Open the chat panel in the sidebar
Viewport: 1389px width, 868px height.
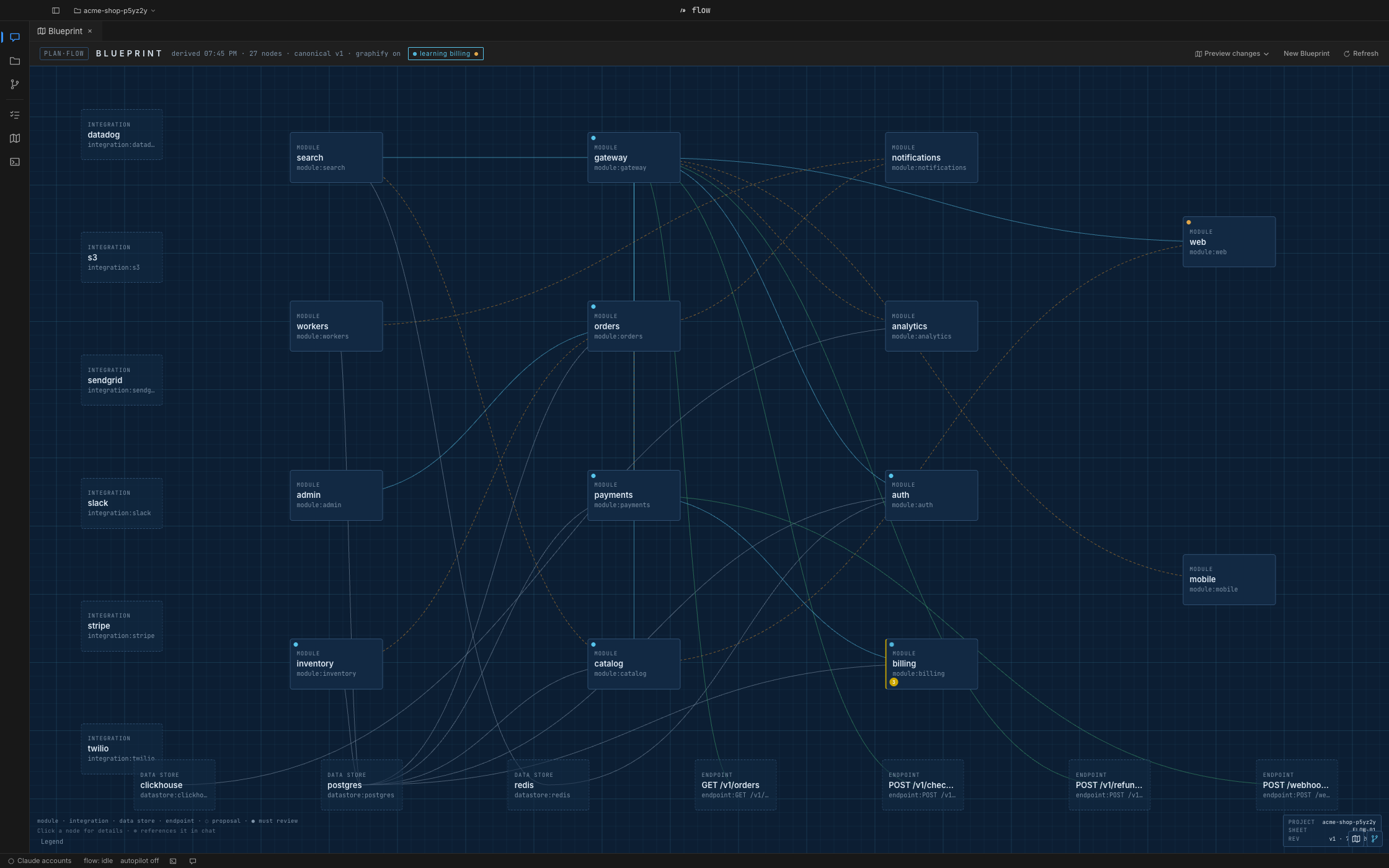tap(15, 37)
